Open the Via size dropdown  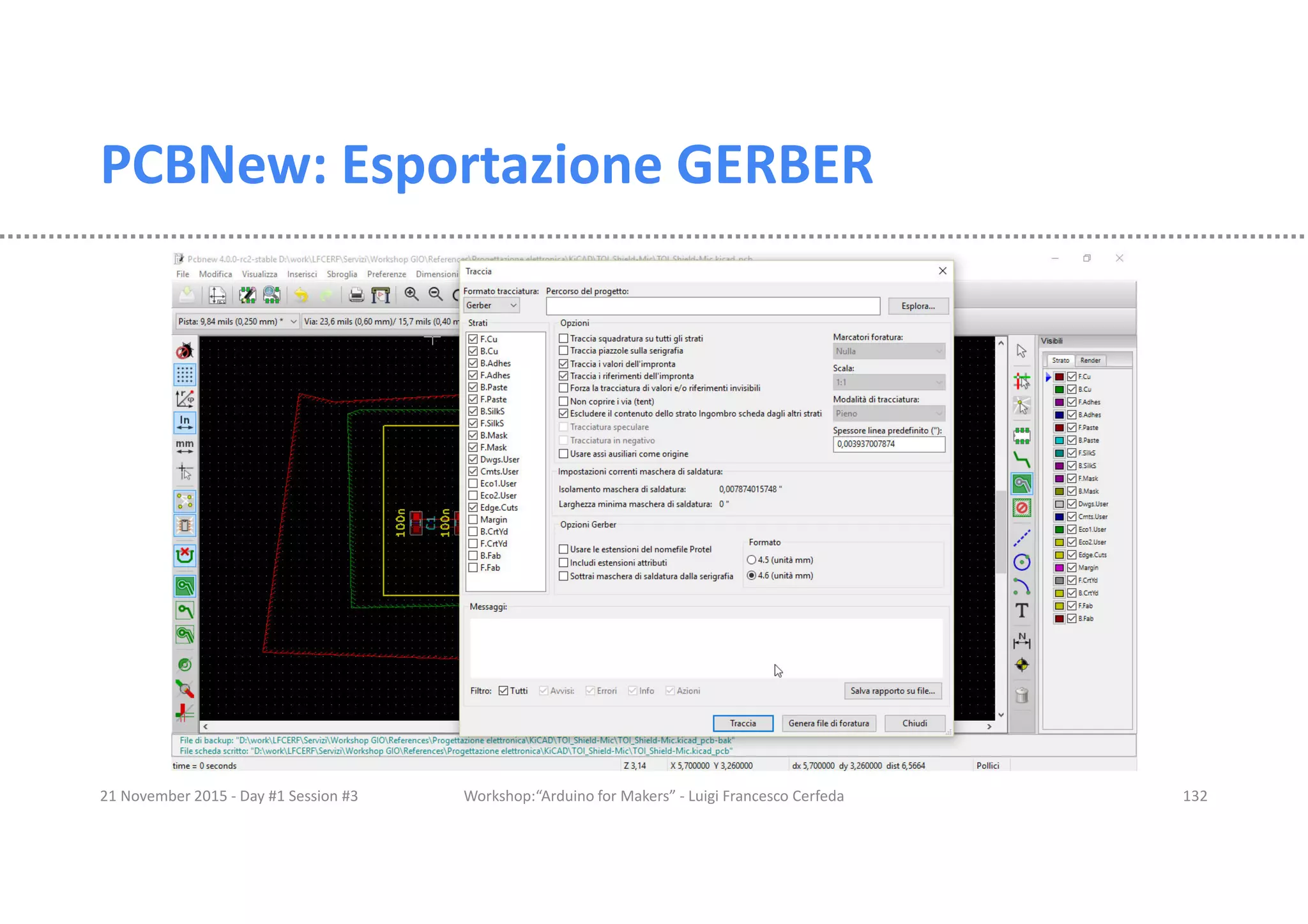381,322
